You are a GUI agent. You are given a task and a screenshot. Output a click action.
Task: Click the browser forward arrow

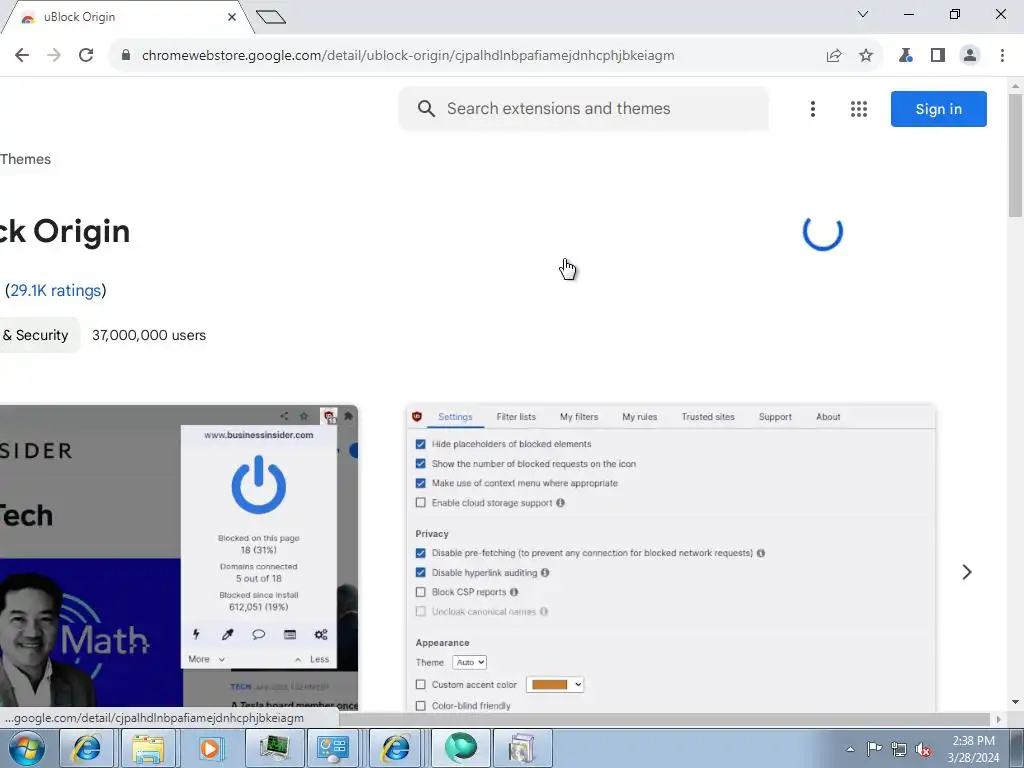point(54,56)
